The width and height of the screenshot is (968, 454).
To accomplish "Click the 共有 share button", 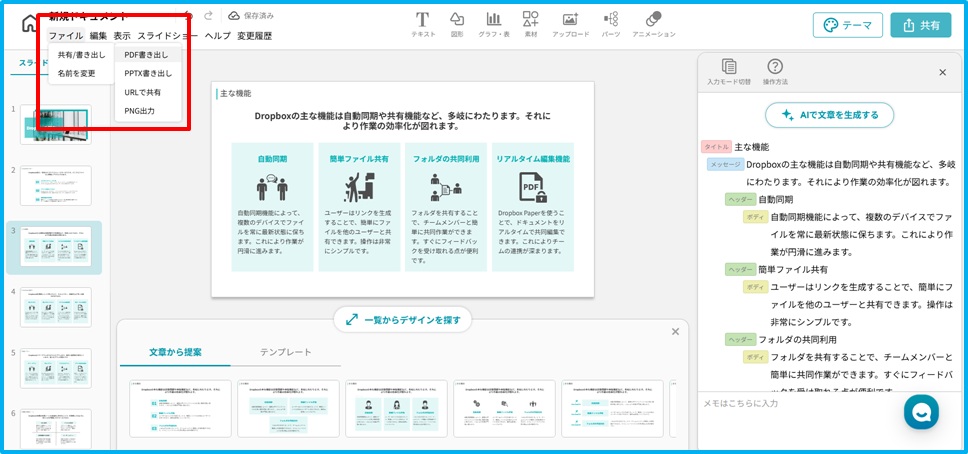I will (920, 25).
